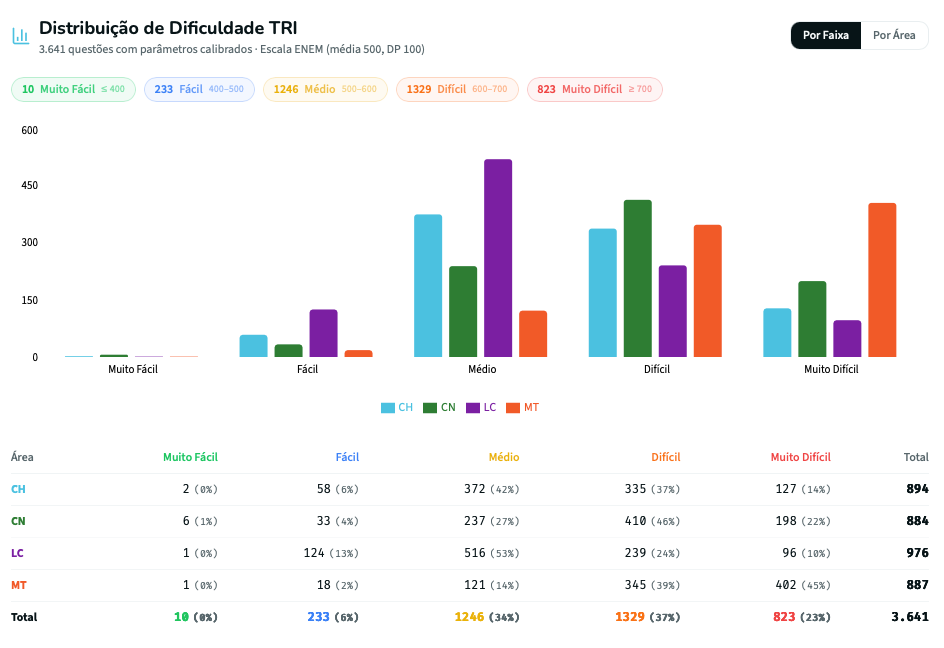Click the Total column header

pos(916,457)
